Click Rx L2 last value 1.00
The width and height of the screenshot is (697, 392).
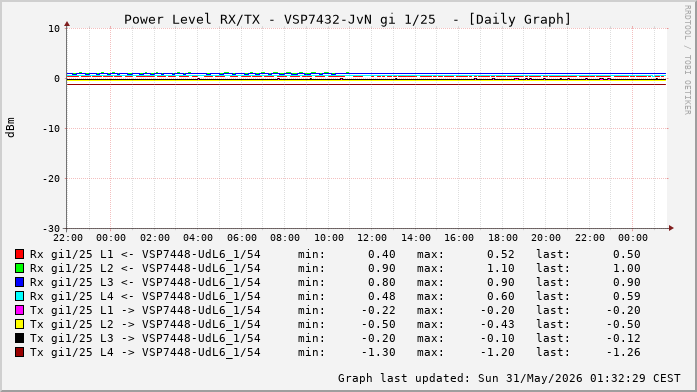[x=627, y=268]
